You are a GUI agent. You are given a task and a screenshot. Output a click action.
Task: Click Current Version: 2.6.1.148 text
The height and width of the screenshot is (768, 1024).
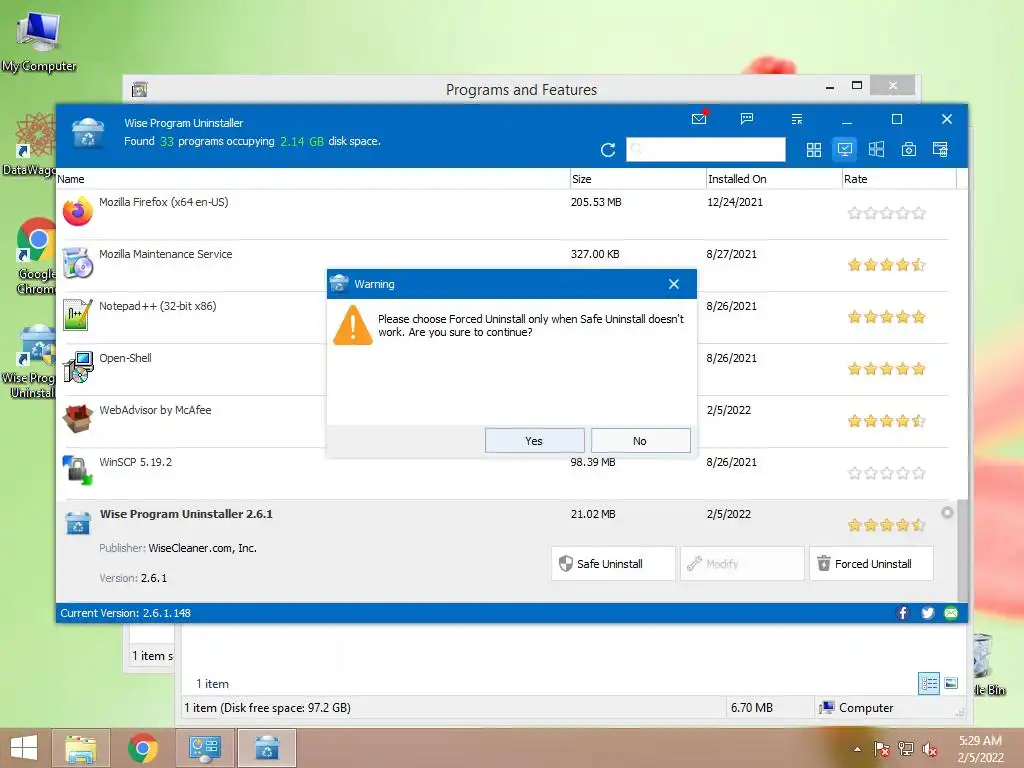pyautogui.click(x=125, y=613)
